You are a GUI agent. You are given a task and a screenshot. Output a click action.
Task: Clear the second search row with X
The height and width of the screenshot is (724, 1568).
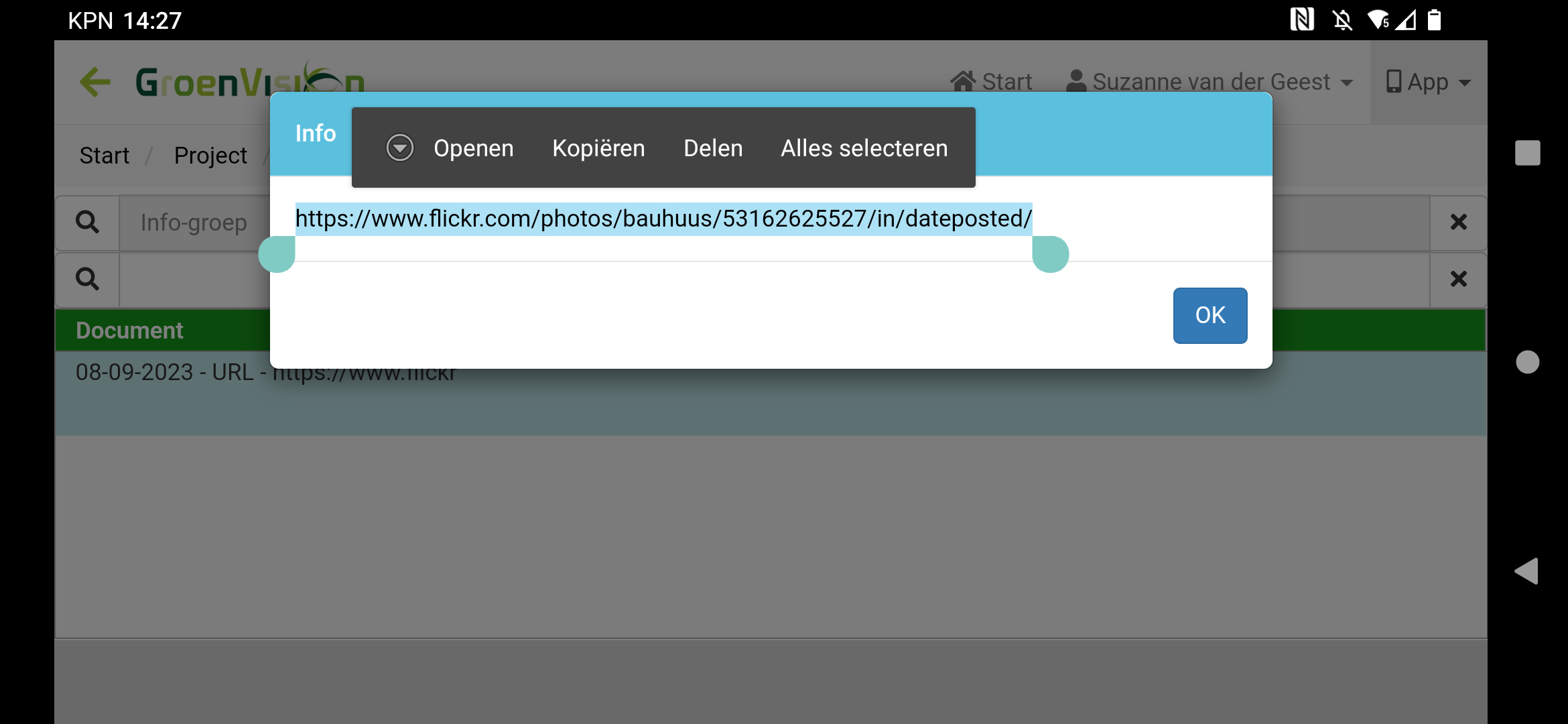1458,279
